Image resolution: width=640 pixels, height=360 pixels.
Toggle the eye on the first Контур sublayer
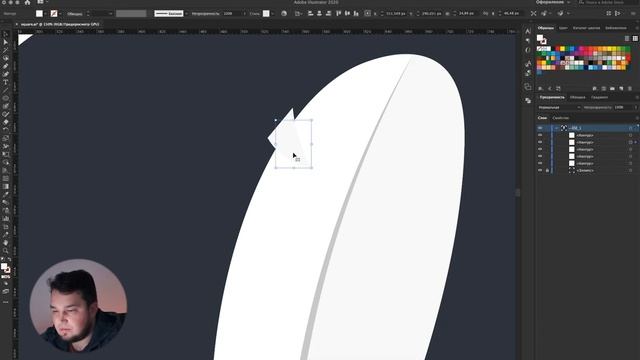[540, 135]
